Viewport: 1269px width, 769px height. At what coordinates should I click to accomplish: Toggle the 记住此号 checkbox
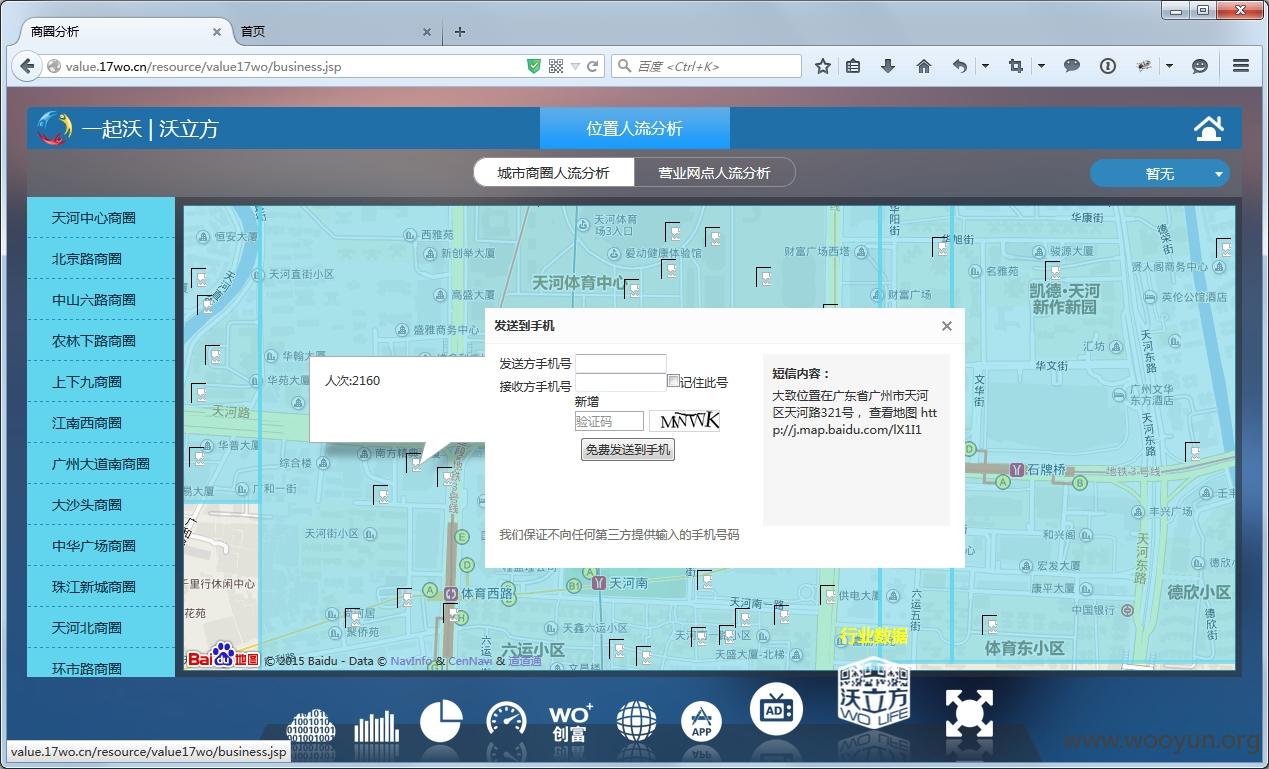point(673,381)
